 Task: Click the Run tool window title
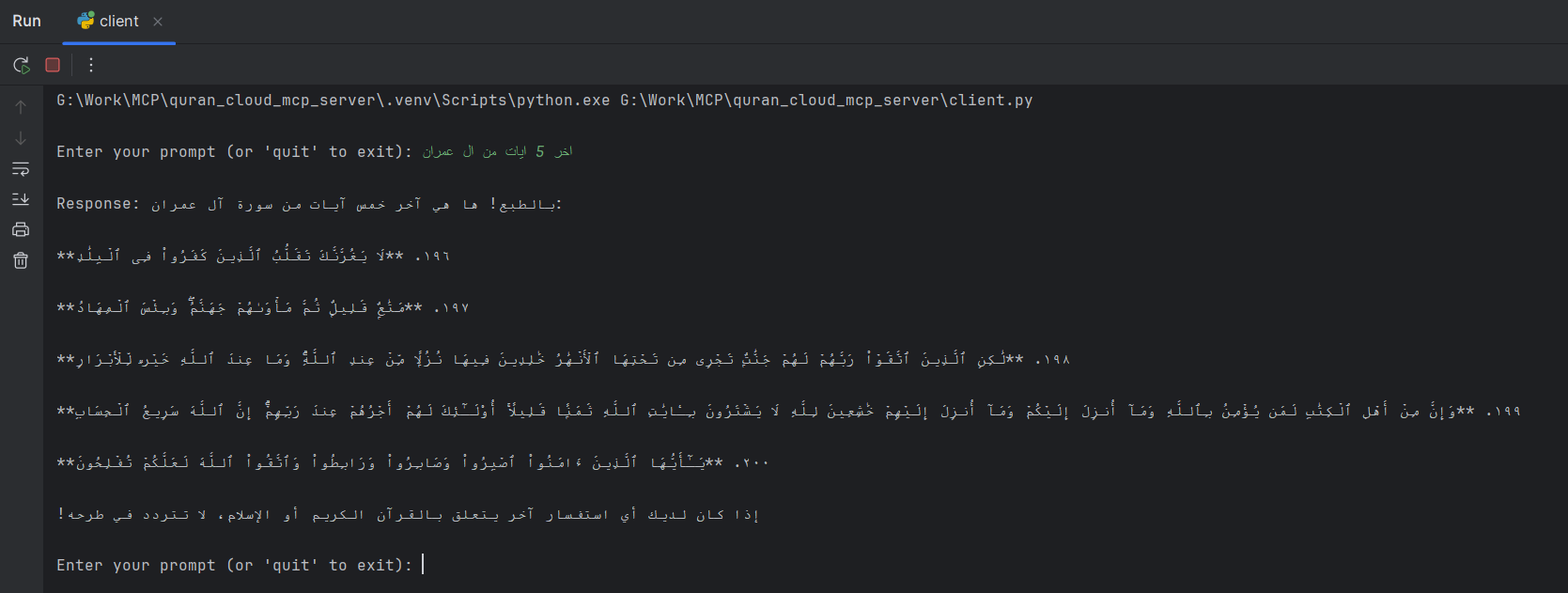pos(26,22)
